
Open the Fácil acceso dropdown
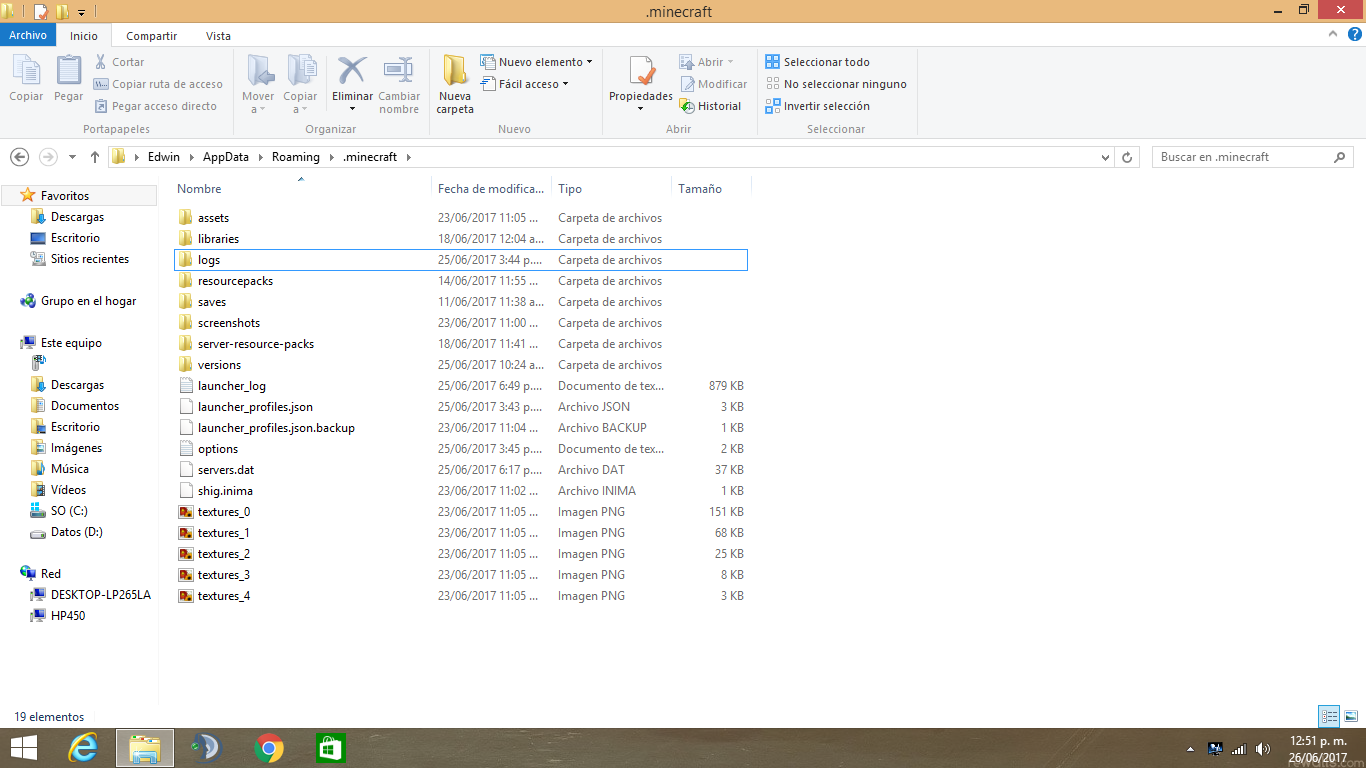click(525, 84)
